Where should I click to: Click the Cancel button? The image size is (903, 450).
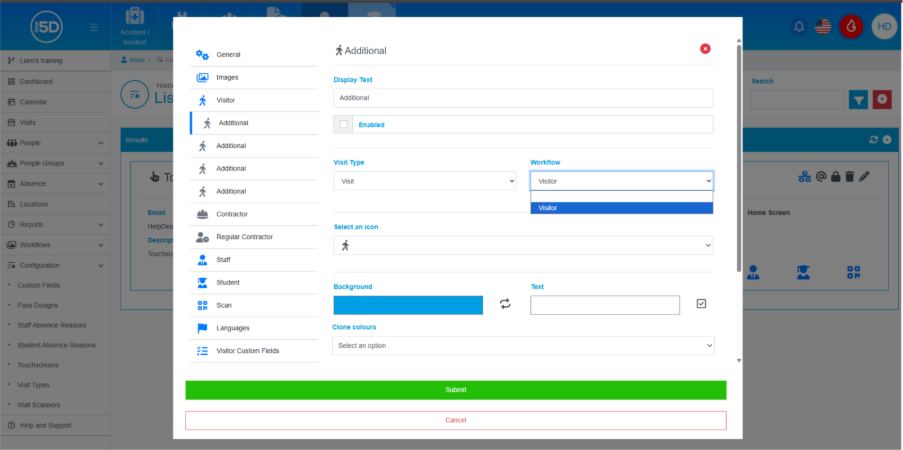456,420
